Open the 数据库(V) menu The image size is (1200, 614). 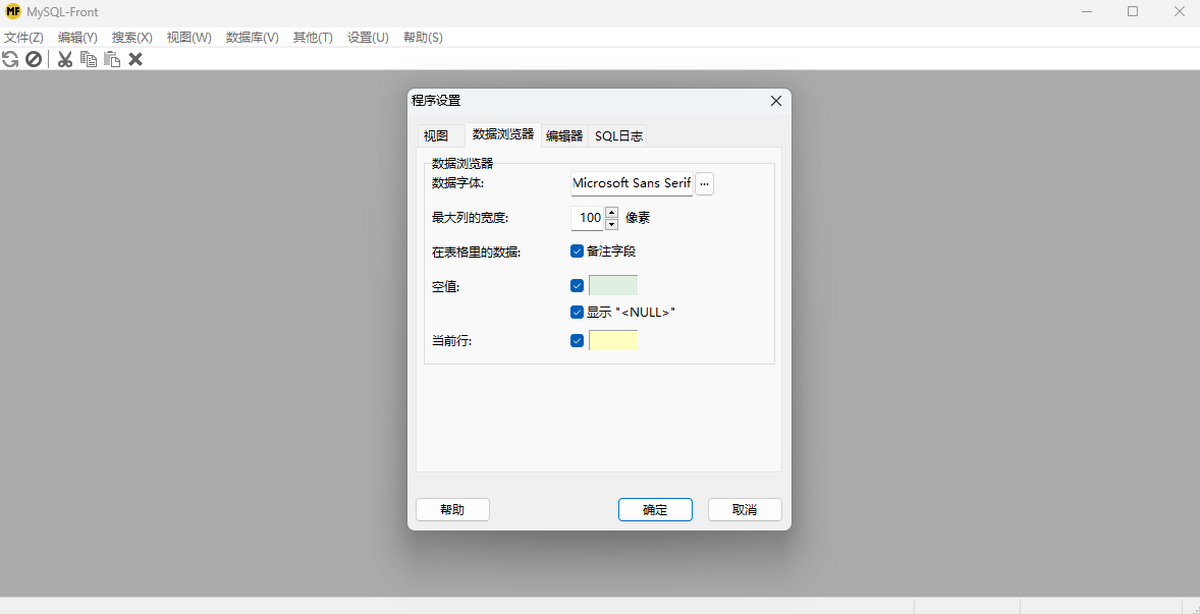[252, 37]
